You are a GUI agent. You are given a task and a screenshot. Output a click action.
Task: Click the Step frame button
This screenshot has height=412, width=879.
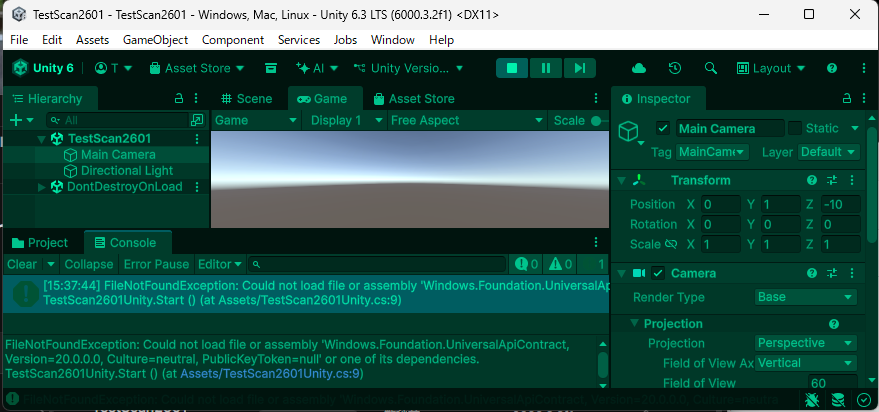pos(579,68)
